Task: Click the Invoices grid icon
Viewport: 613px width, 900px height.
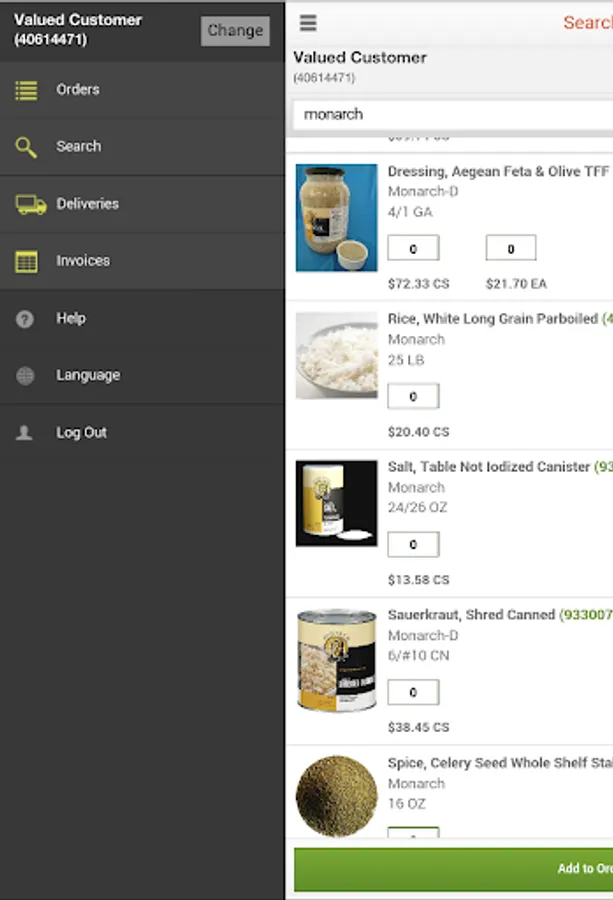Action: click(26, 261)
